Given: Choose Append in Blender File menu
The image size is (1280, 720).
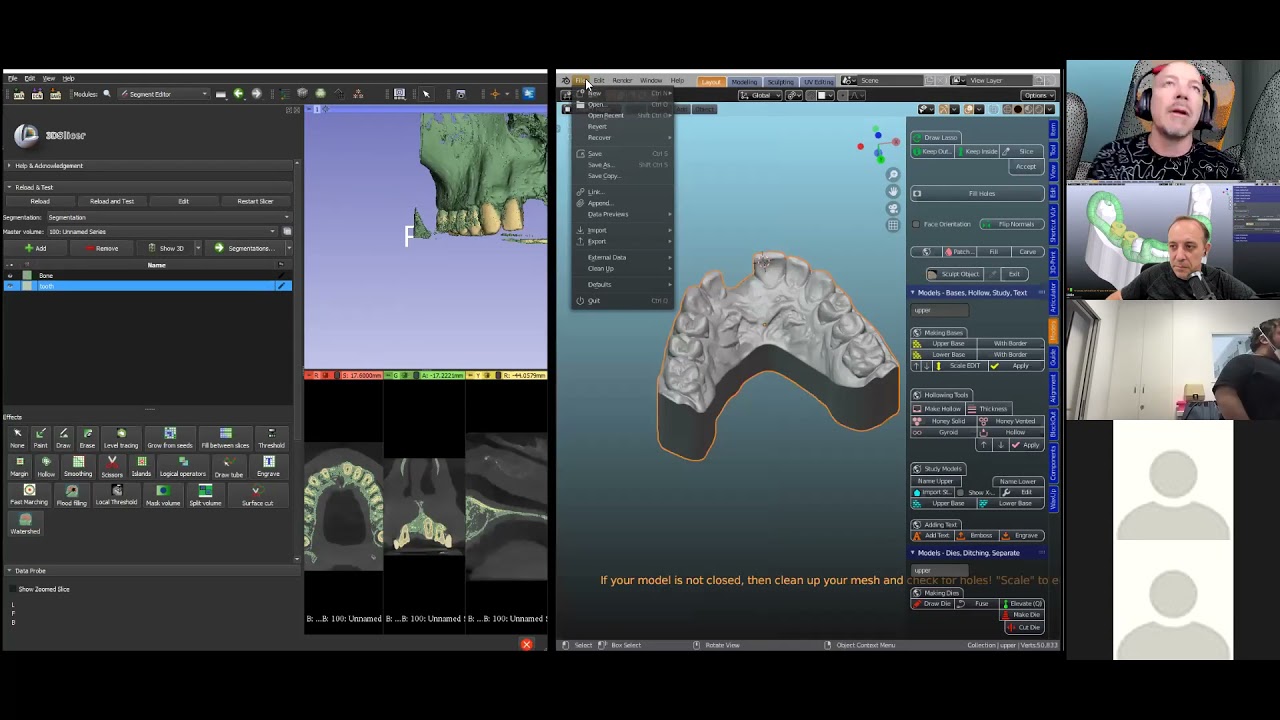Looking at the screenshot, I should pyautogui.click(x=622, y=203).
